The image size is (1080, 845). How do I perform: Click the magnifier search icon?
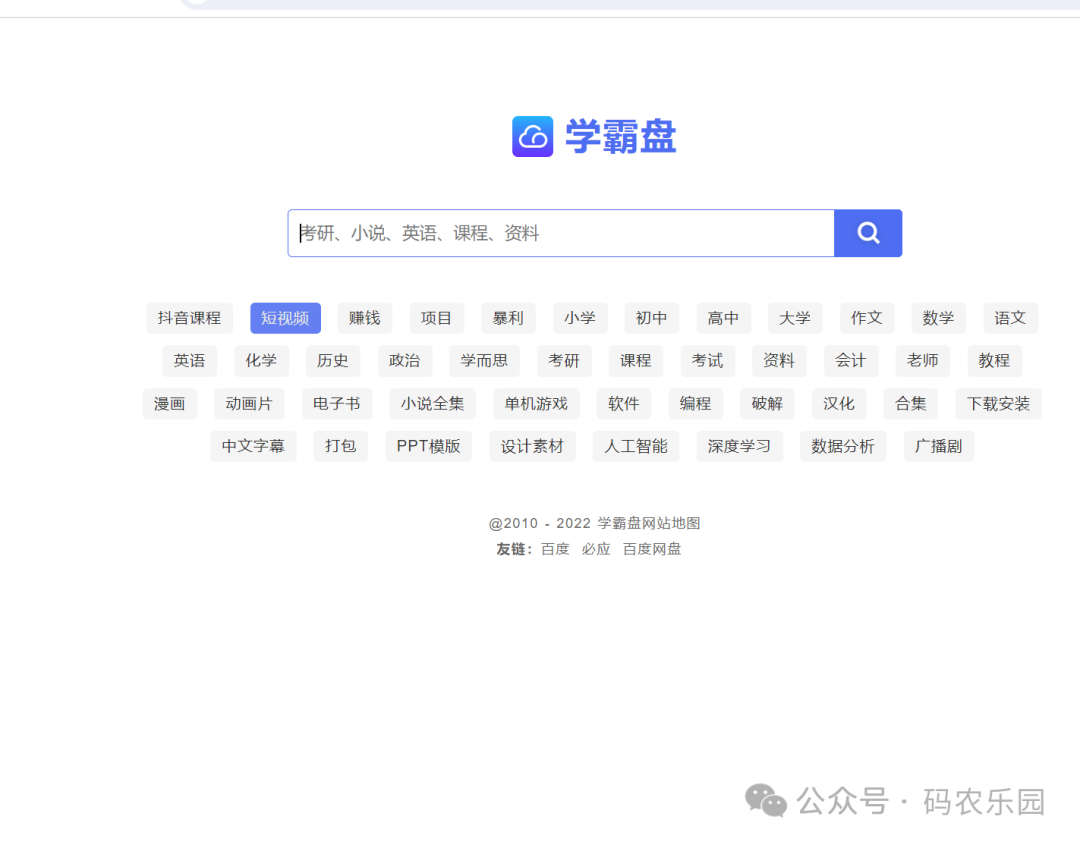(867, 232)
